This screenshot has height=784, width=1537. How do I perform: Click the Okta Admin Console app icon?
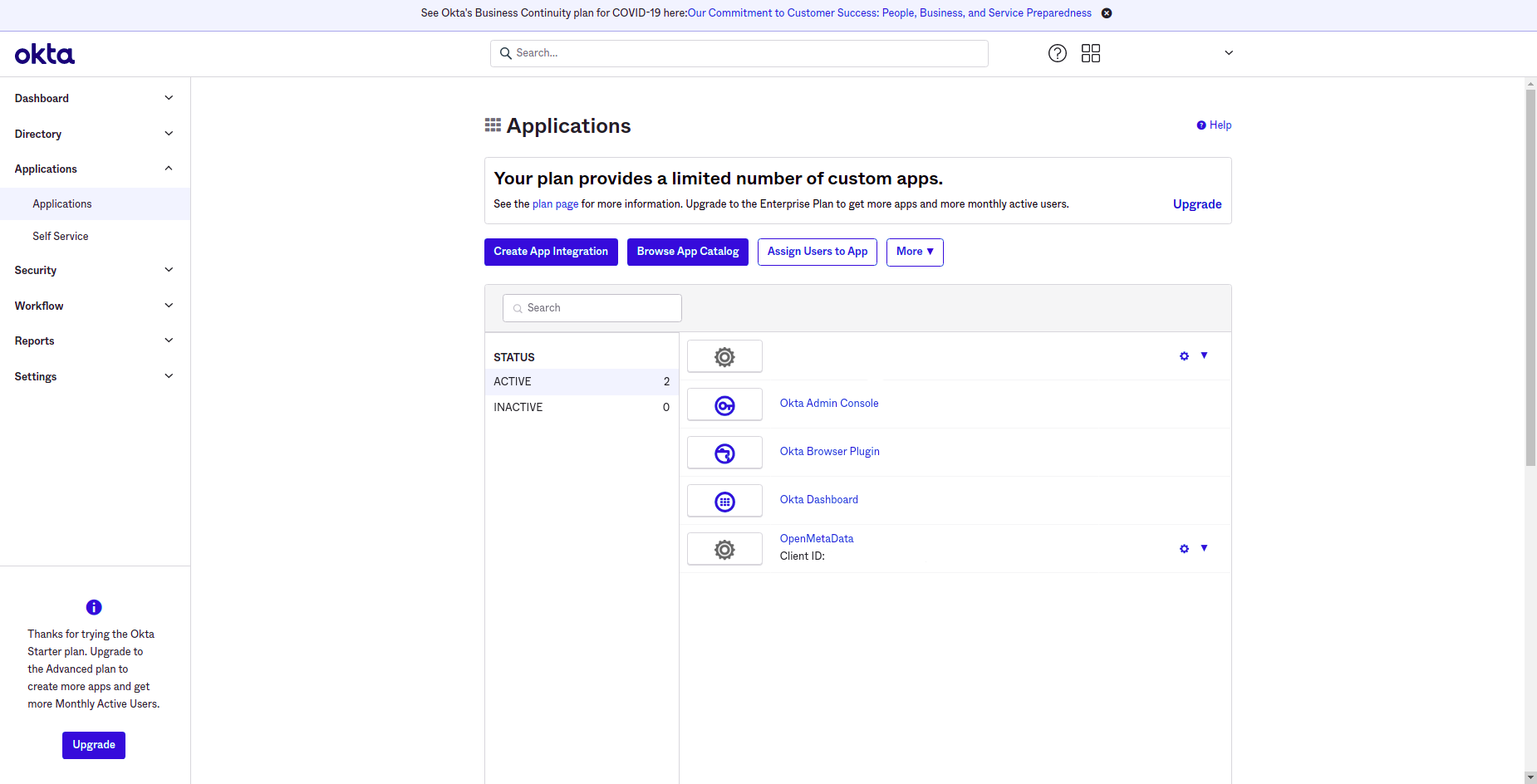pyautogui.click(x=724, y=405)
